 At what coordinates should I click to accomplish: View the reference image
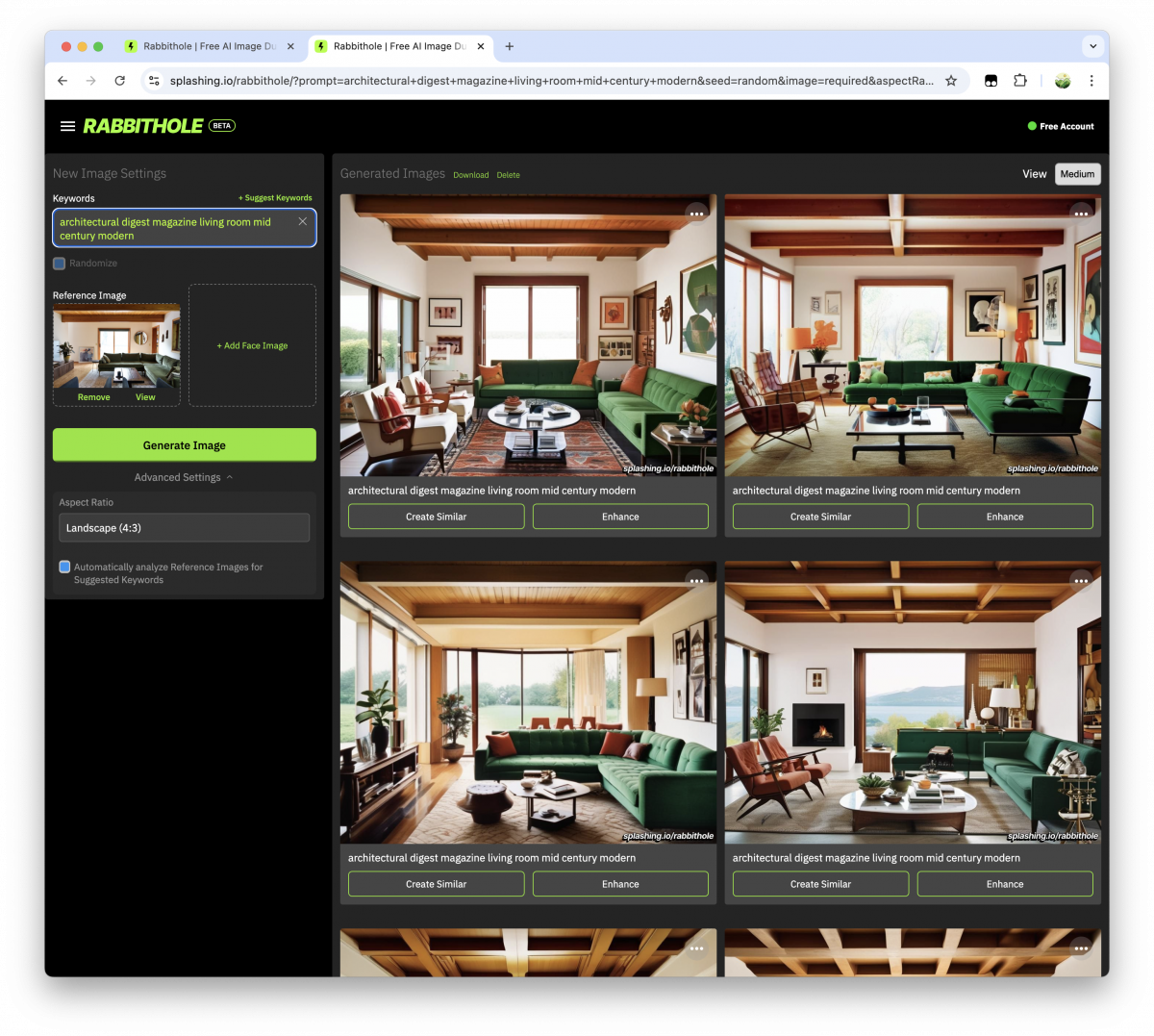click(x=145, y=397)
